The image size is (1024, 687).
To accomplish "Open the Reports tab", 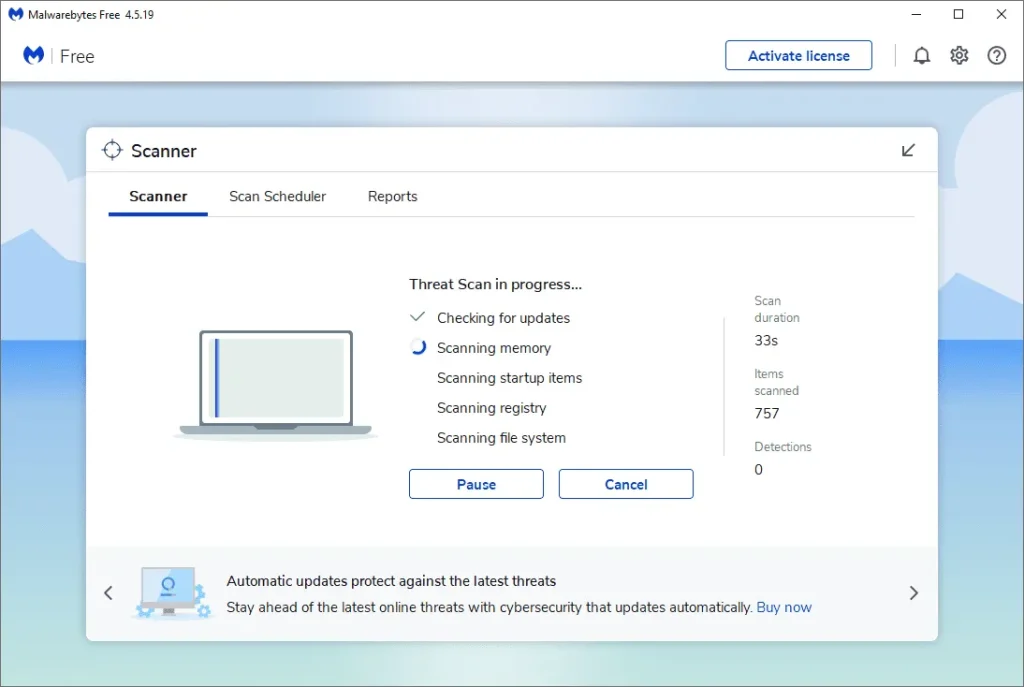I will [x=392, y=197].
